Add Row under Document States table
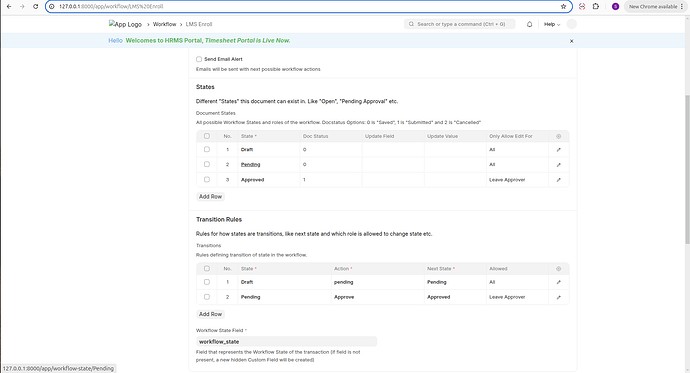This screenshot has width=690, height=373. coord(210,197)
